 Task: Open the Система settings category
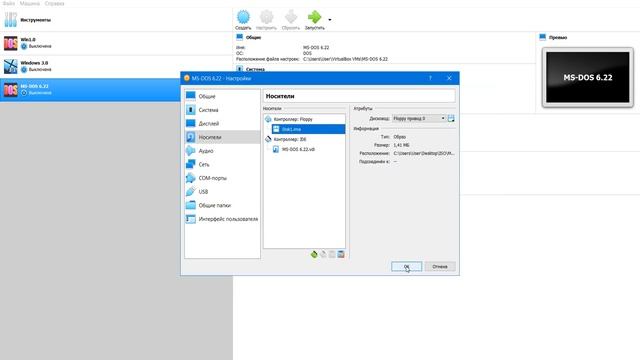click(x=222, y=110)
